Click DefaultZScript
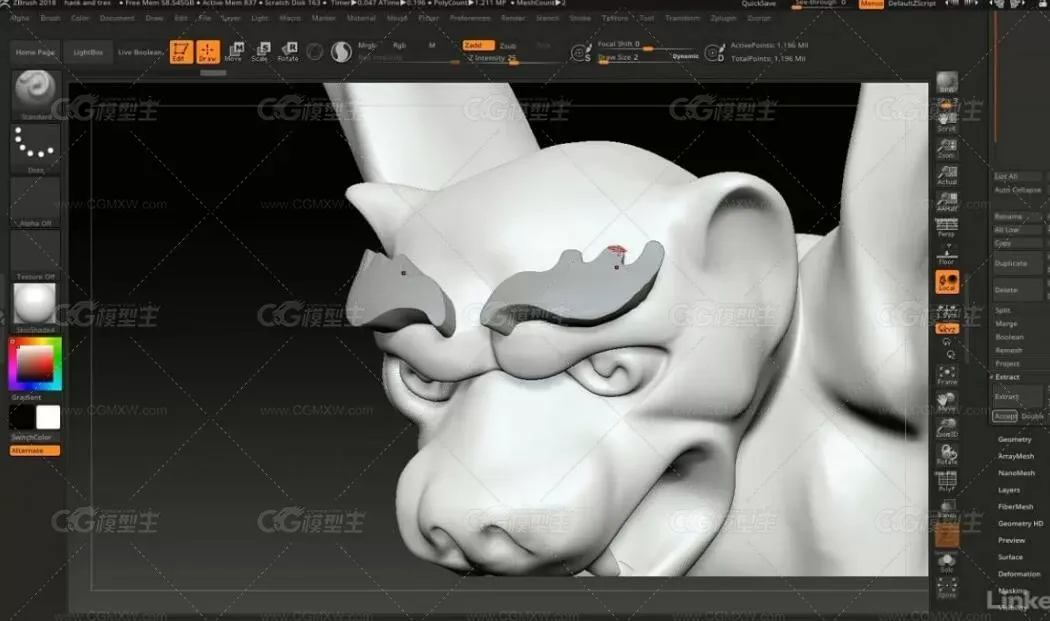 pos(912,3)
